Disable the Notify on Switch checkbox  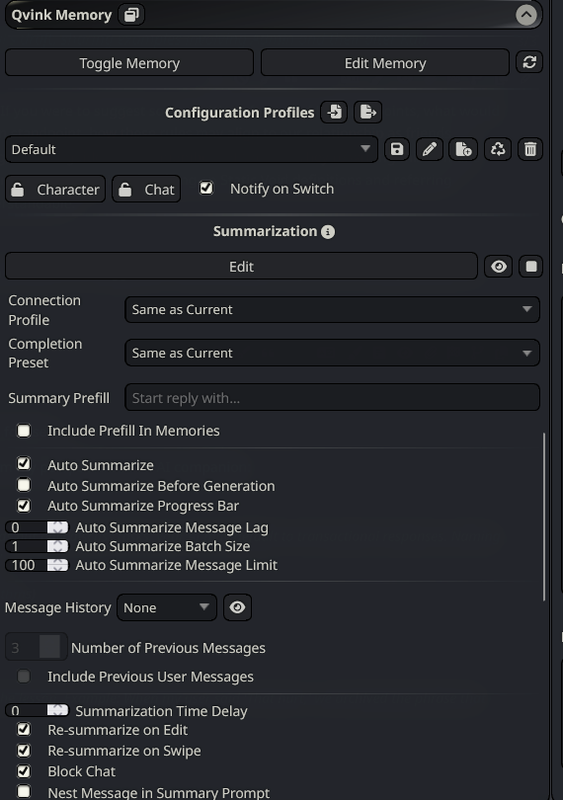pyautogui.click(x=206, y=188)
